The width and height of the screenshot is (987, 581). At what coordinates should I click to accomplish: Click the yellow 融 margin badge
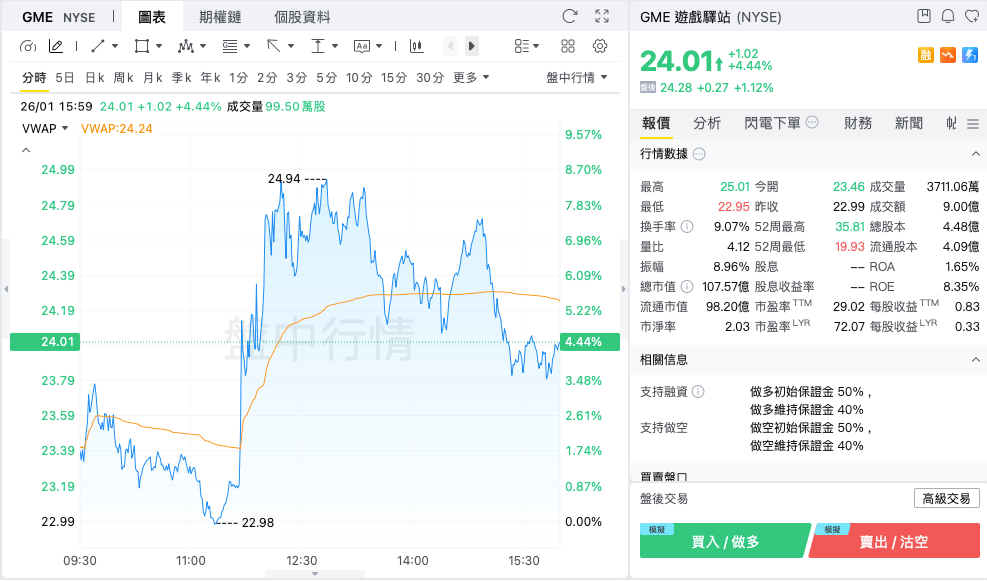(x=925, y=55)
